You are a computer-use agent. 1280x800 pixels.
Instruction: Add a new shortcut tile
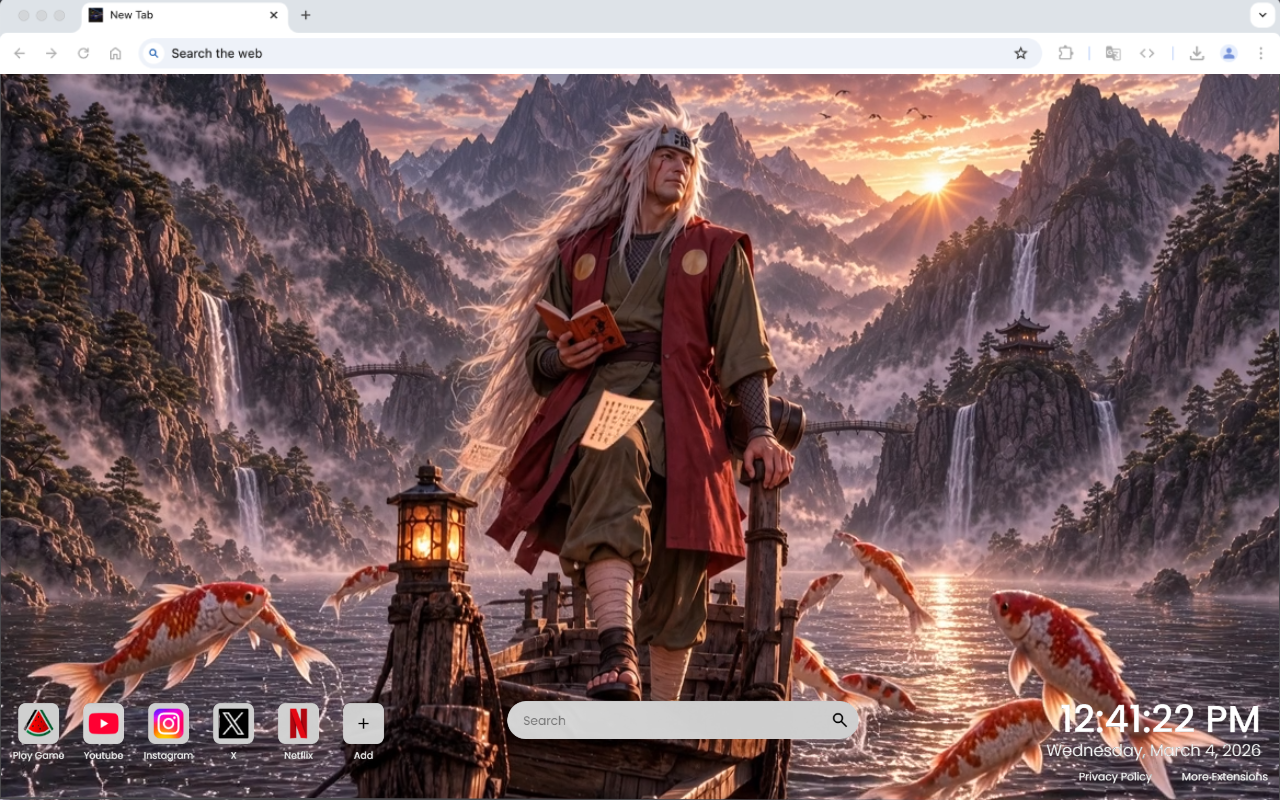click(363, 723)
